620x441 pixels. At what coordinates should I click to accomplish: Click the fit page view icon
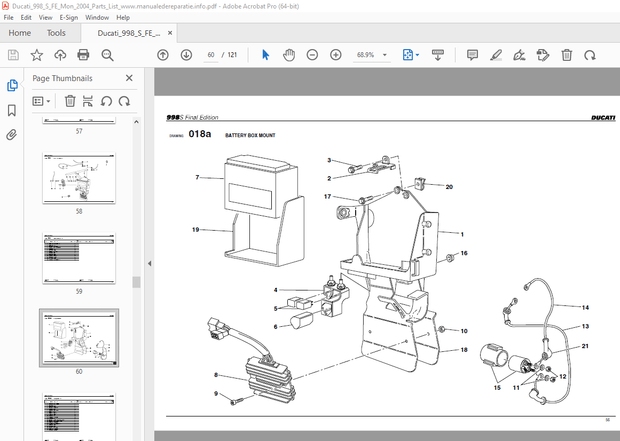[408, 55]
